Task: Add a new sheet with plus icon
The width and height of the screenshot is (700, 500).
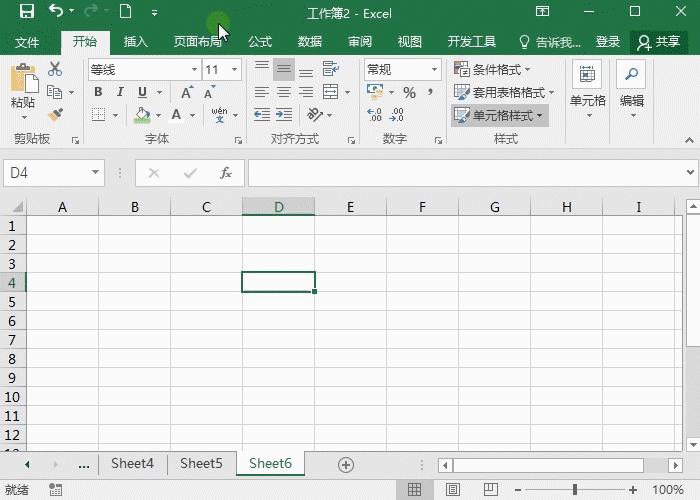Action: click(x=346, y=464)
